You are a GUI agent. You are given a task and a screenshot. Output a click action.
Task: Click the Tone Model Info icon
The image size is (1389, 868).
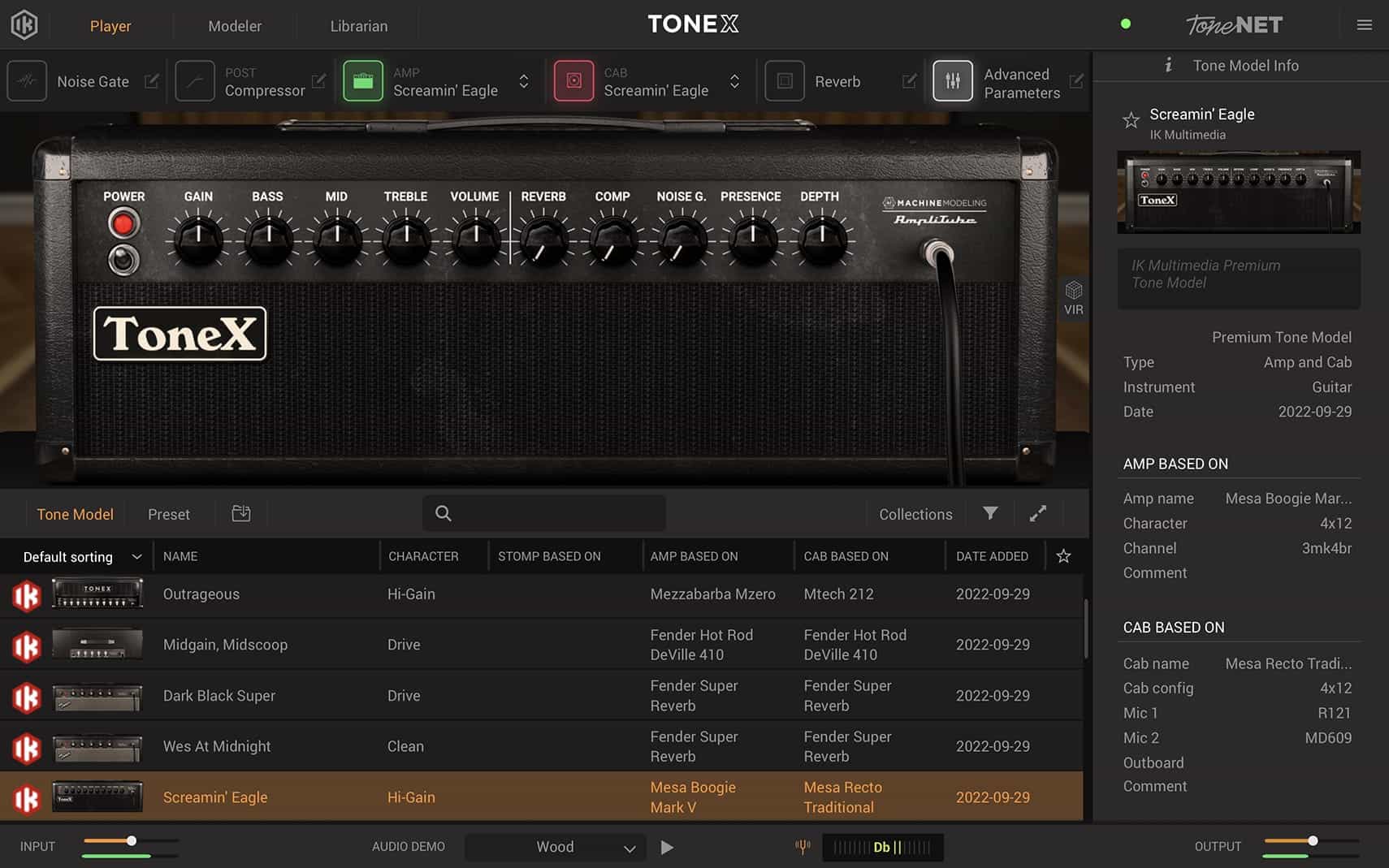pyautogui.click(x=1168, y=65)
